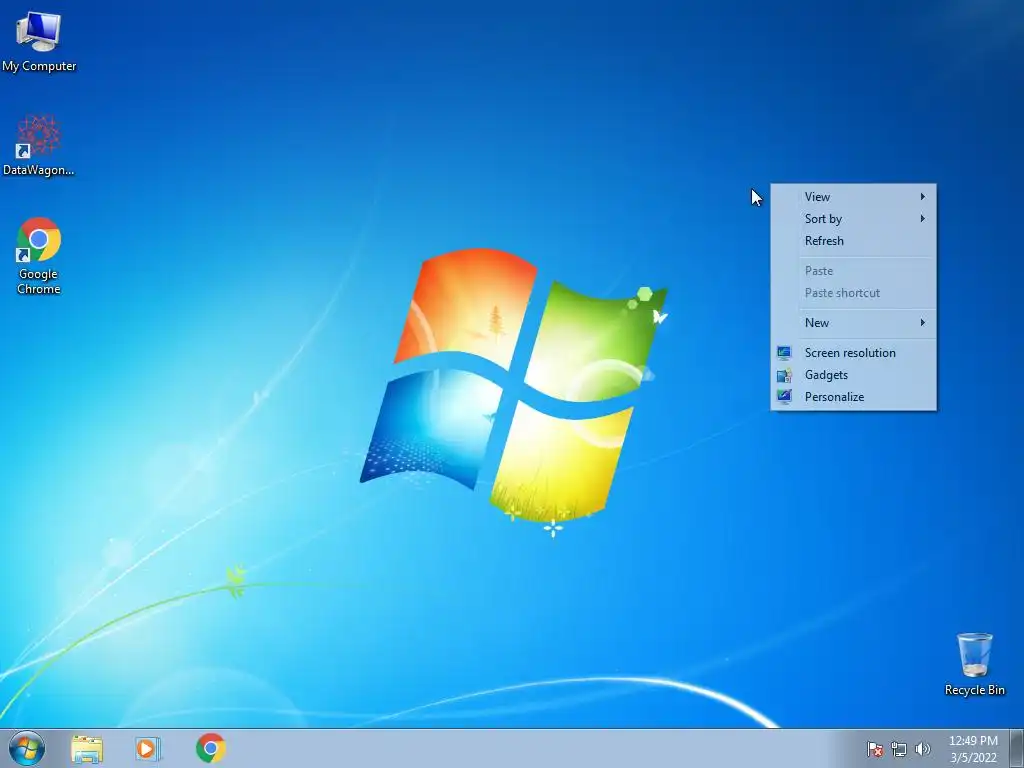
Task: Click the arrow beside Sort by
Action: 923,219
